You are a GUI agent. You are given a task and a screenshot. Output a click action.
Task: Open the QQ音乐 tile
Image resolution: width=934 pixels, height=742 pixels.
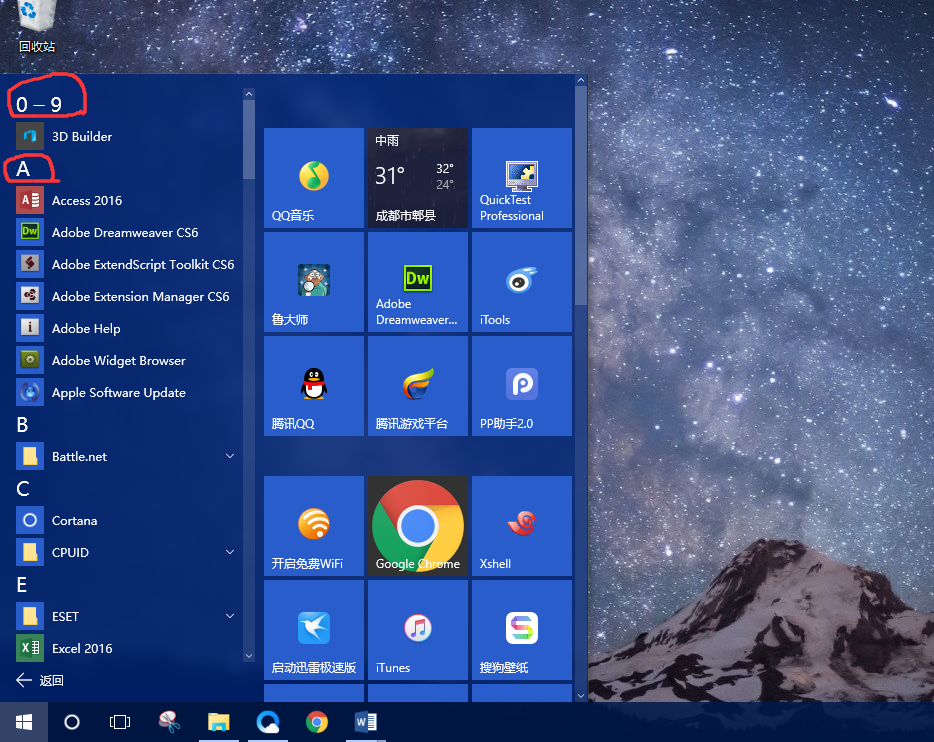(314, 178)
